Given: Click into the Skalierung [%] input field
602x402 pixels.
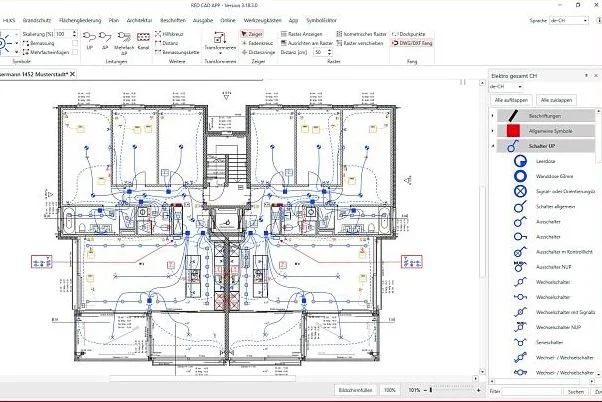Looking at the screenshot, I should tap(63, 34).
